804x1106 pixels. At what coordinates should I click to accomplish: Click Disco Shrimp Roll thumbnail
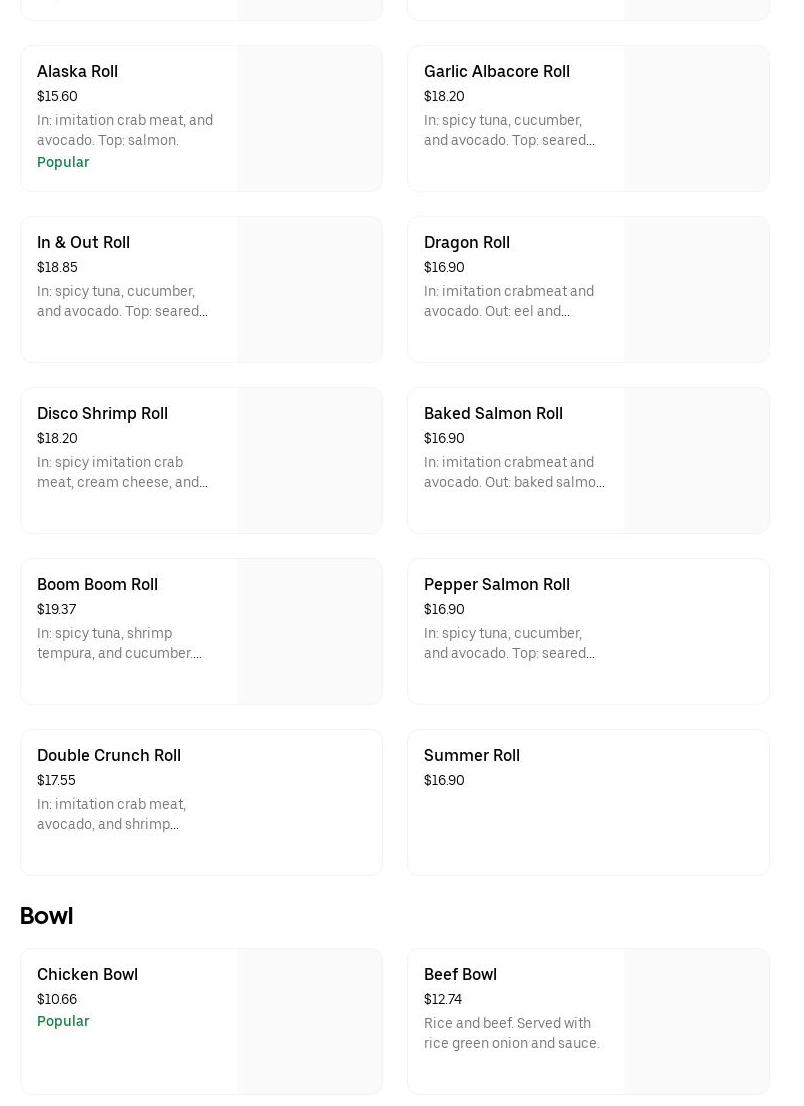point(309,460)
